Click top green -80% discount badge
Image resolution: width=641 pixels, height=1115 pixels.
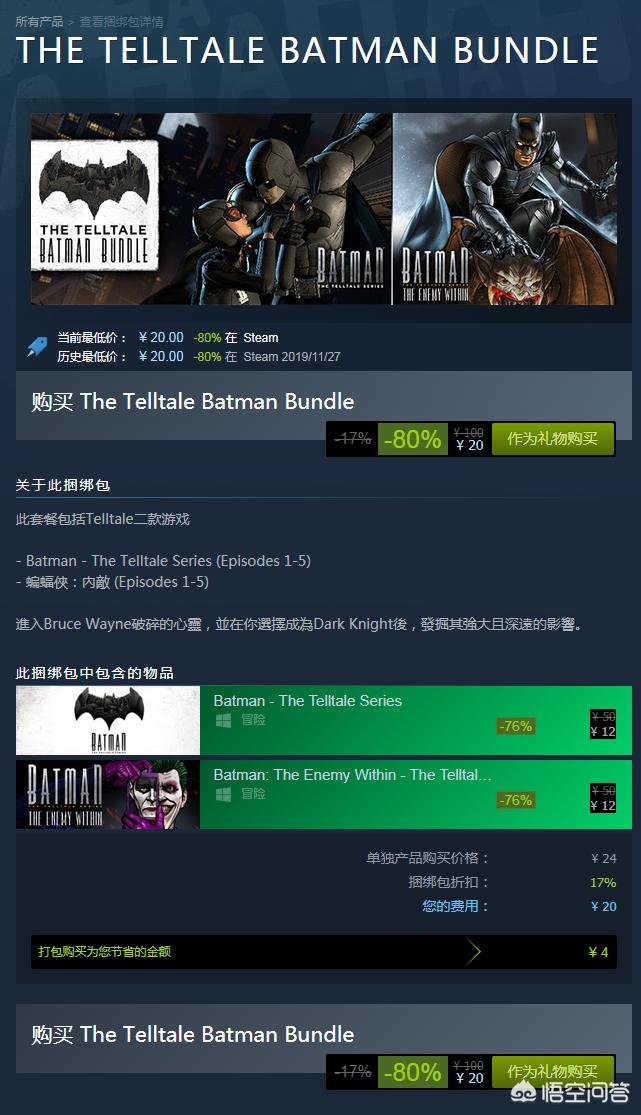click(x=413, y=439)
